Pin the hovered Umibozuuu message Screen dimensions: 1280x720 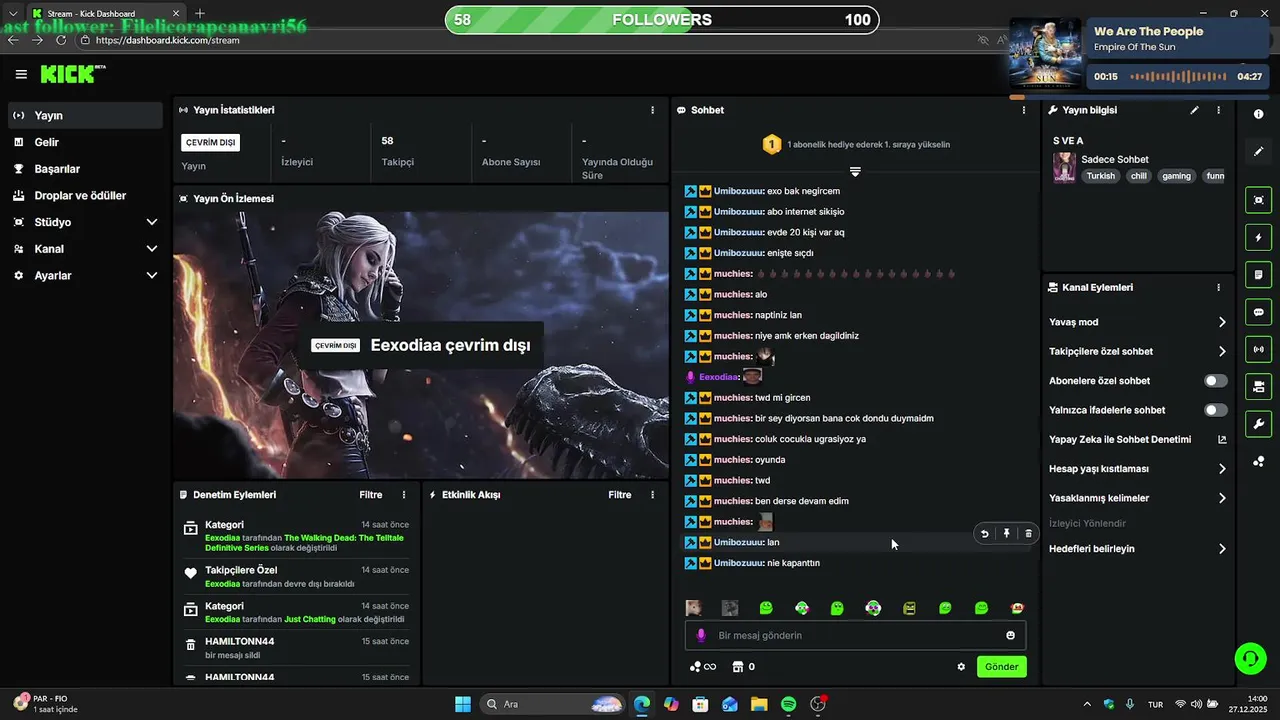click(x=1006, y=534)
